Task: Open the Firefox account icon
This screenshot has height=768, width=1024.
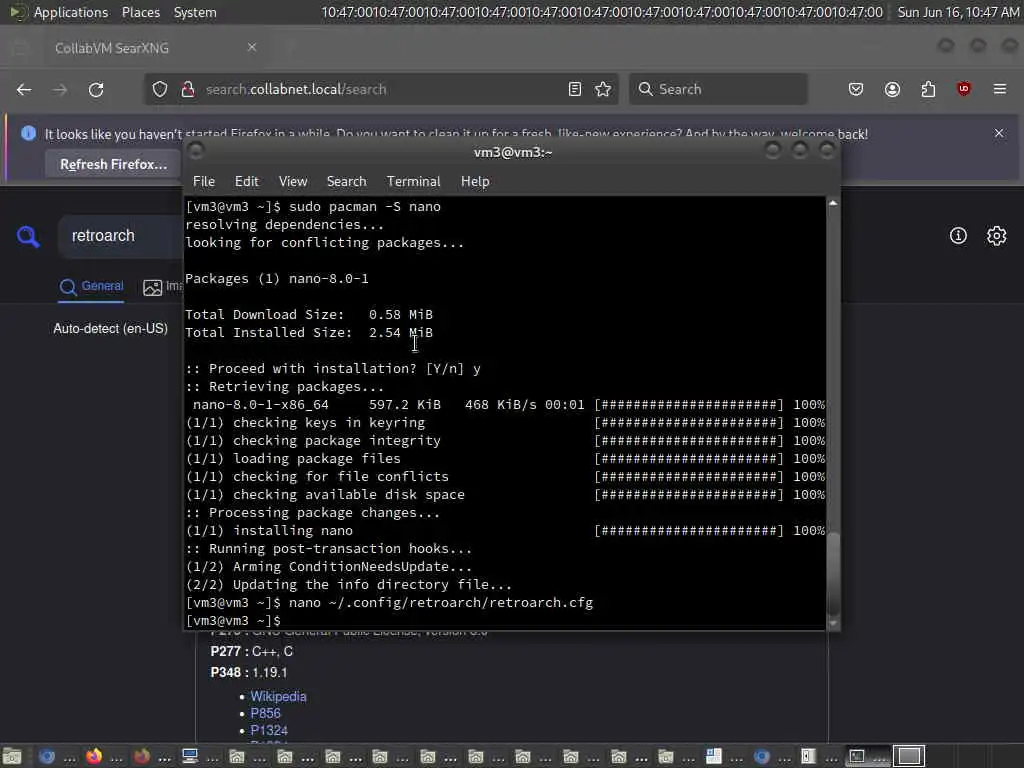Action: [x=892, y=89]
